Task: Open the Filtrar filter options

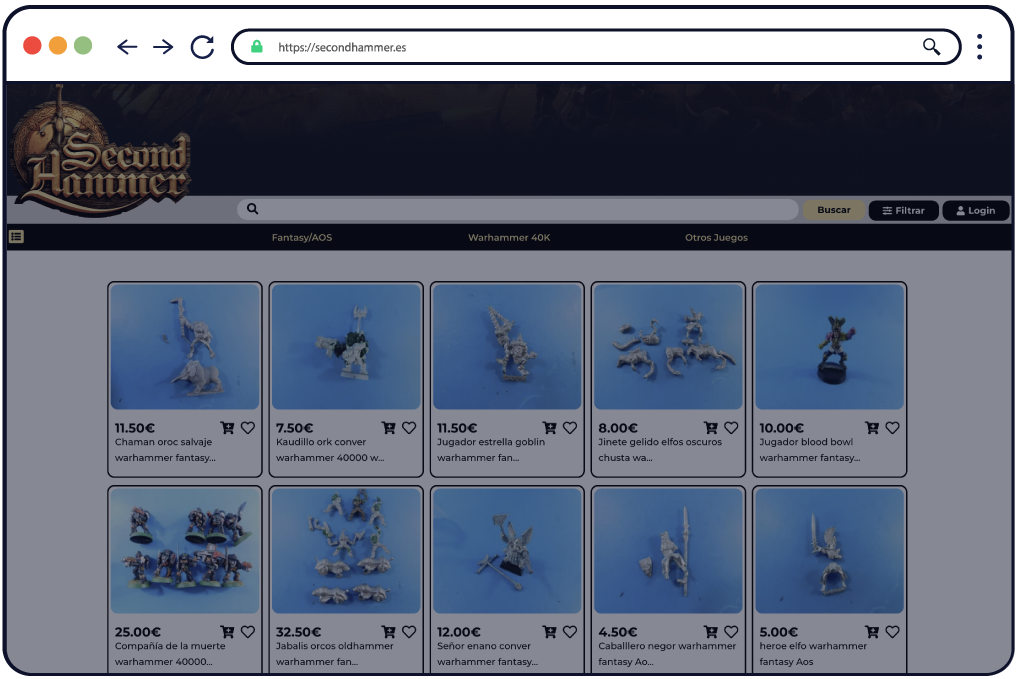Action: coord(903,210)
